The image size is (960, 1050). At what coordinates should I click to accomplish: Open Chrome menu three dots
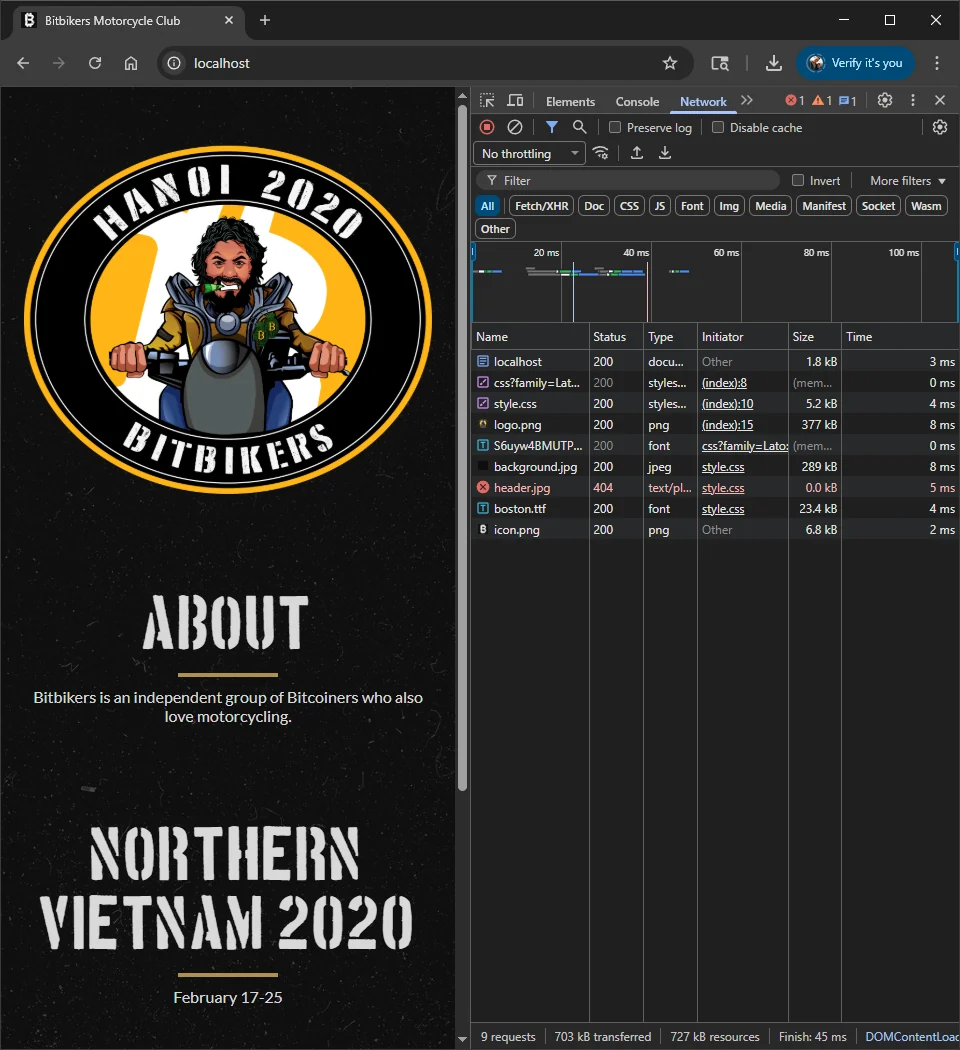pyautogui.click(x=937, y=63)
